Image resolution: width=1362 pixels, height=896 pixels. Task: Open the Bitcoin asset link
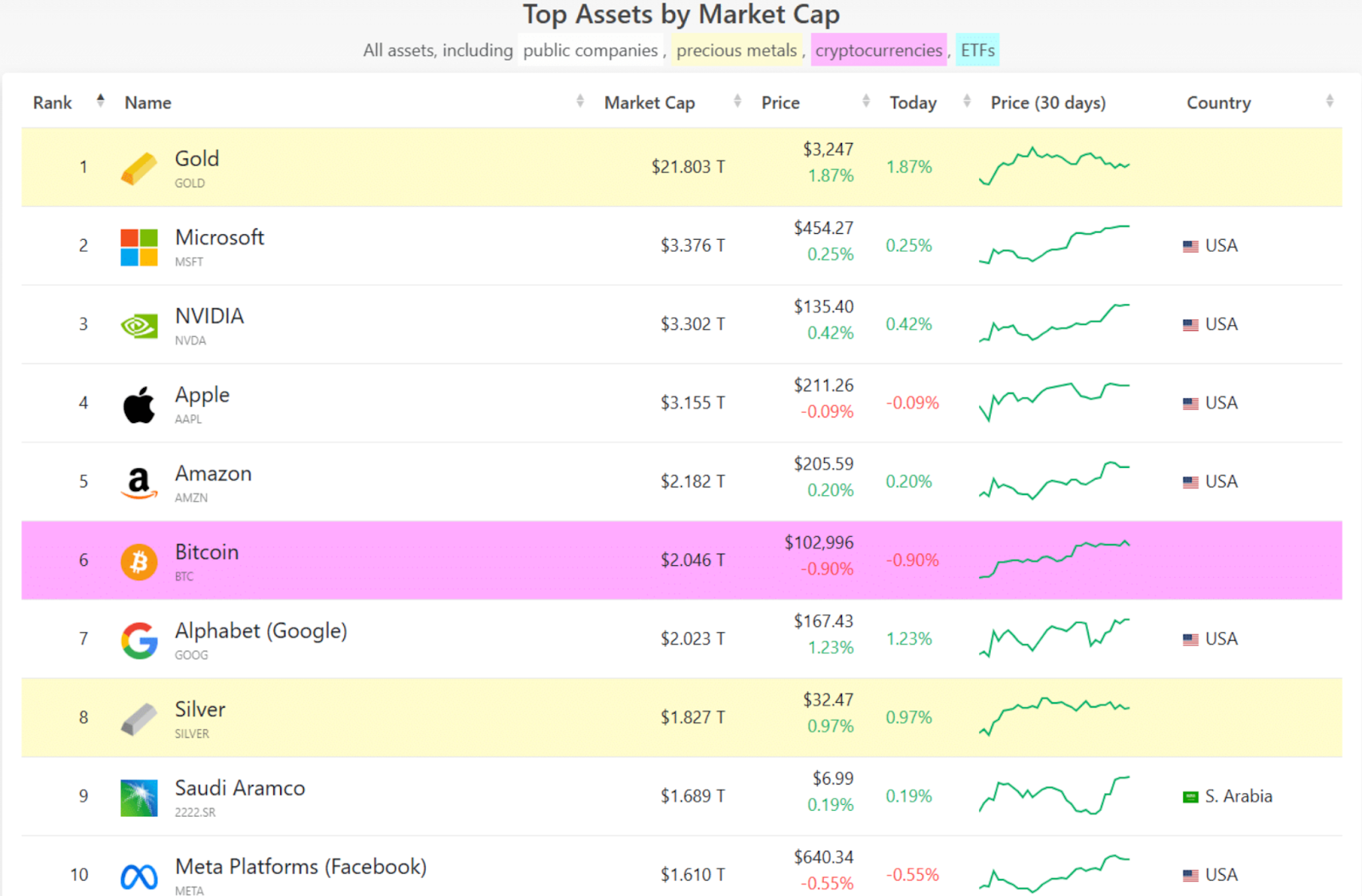click(x=207, y=552)
